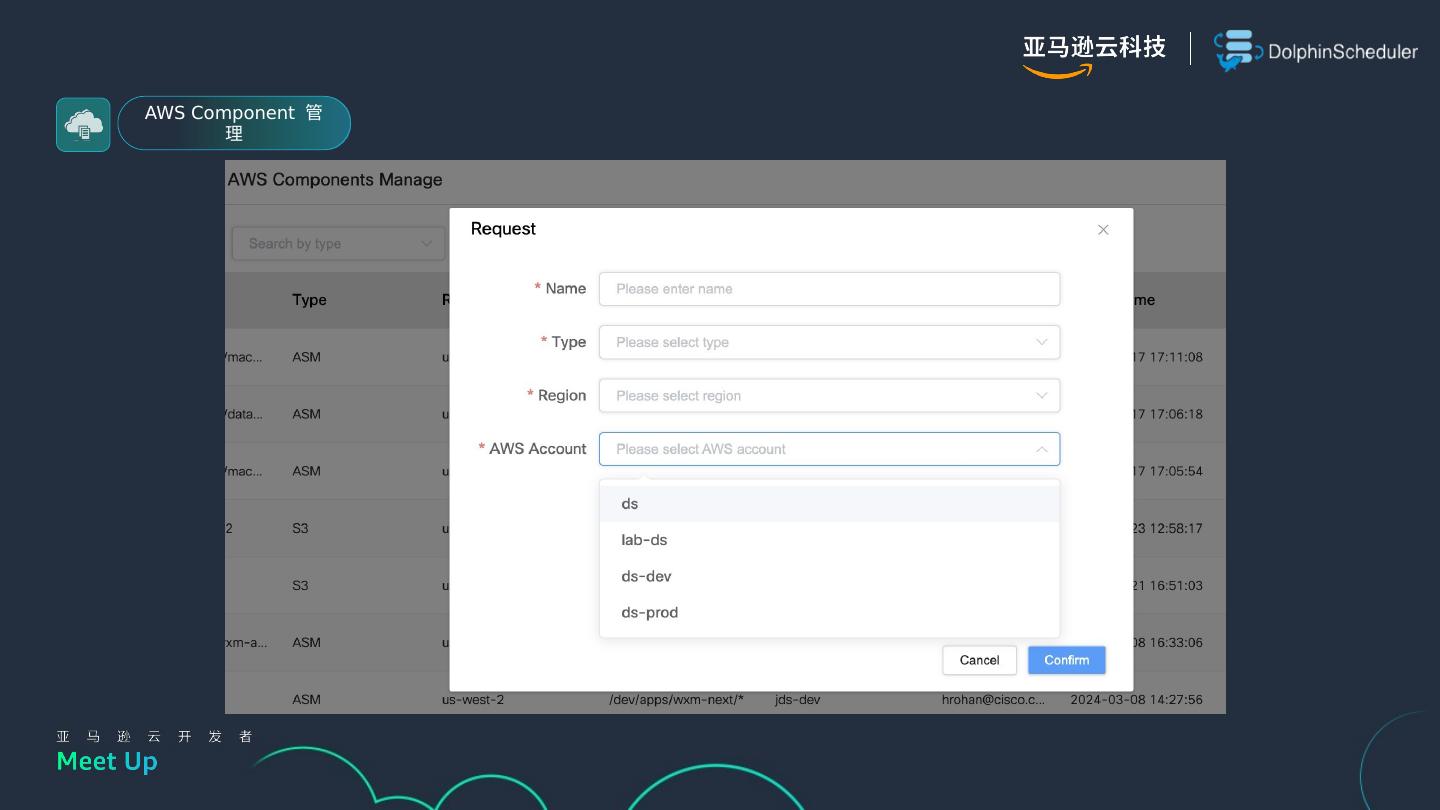
Task: Close the Request dialog with the X icon
Action: point(1103,230)
